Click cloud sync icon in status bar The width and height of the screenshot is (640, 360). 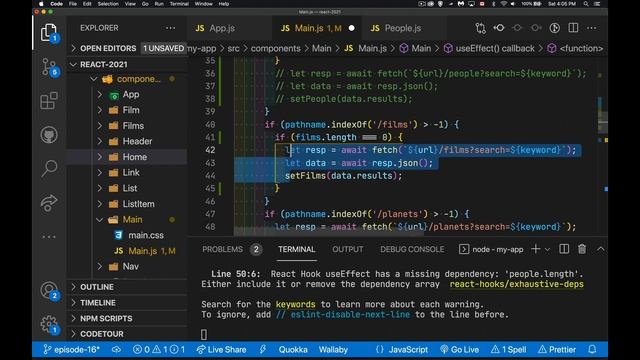[116, 349]
